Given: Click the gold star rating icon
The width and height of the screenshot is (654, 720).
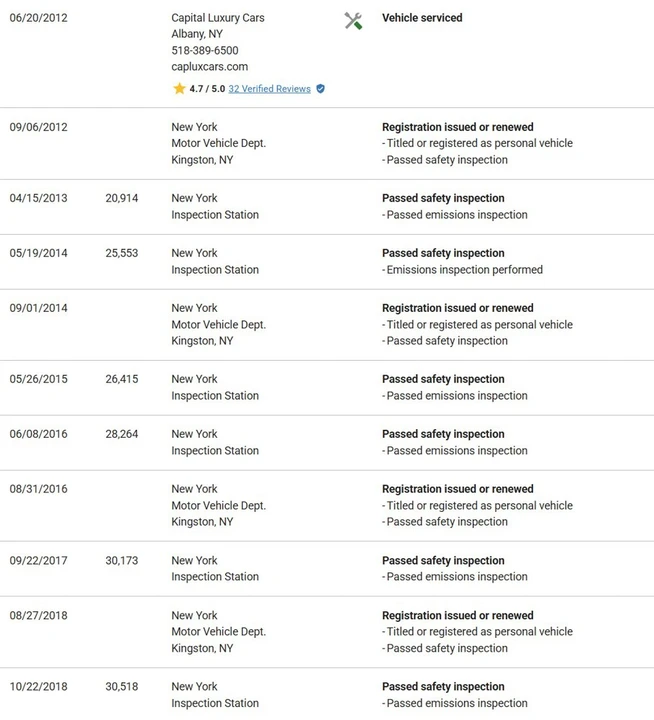Looking at the screenshot, I should [x=179, y=88].
